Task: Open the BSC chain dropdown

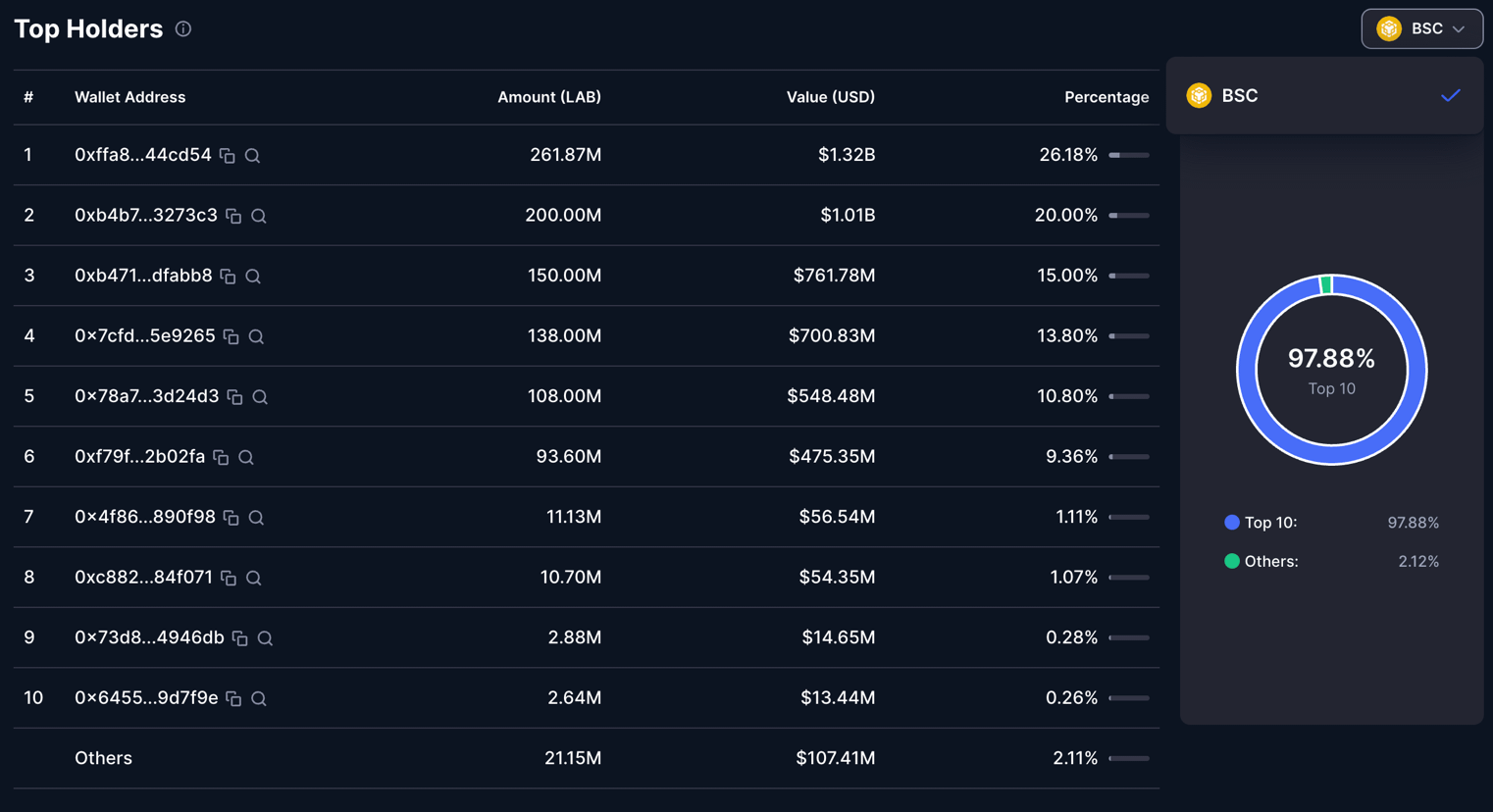Action: (x=1421, y=28)
